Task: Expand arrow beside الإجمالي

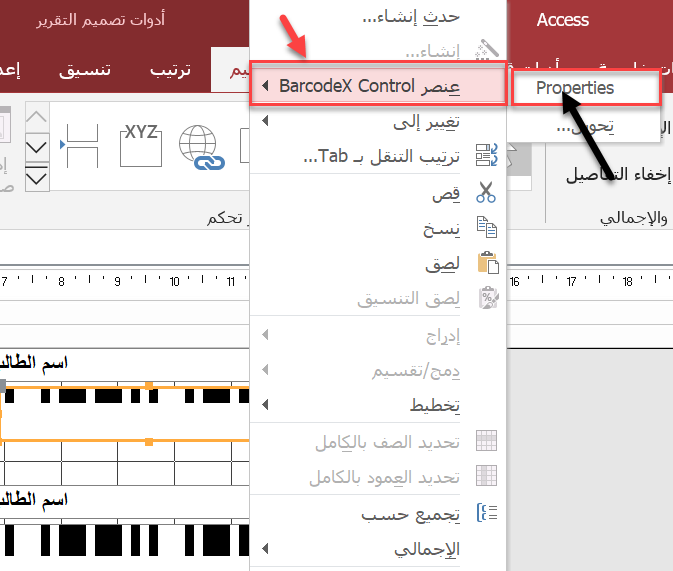Action: pos(265,548)
